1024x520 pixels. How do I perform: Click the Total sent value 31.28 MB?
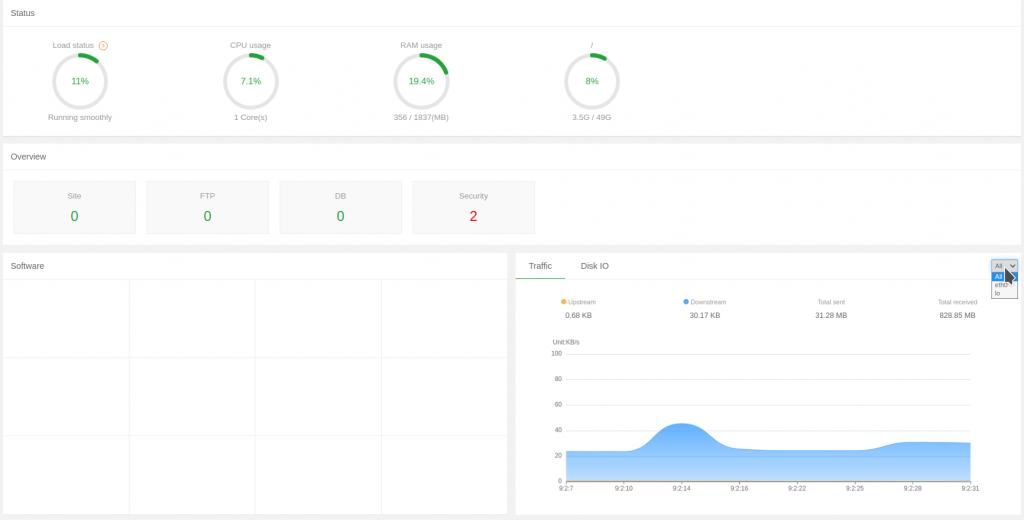coord(831,316)
